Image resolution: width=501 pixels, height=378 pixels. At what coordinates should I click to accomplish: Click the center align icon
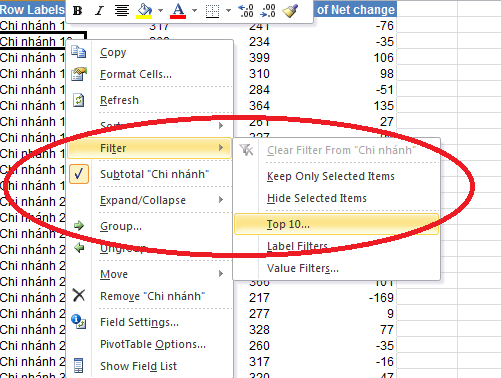click(122, 11)
